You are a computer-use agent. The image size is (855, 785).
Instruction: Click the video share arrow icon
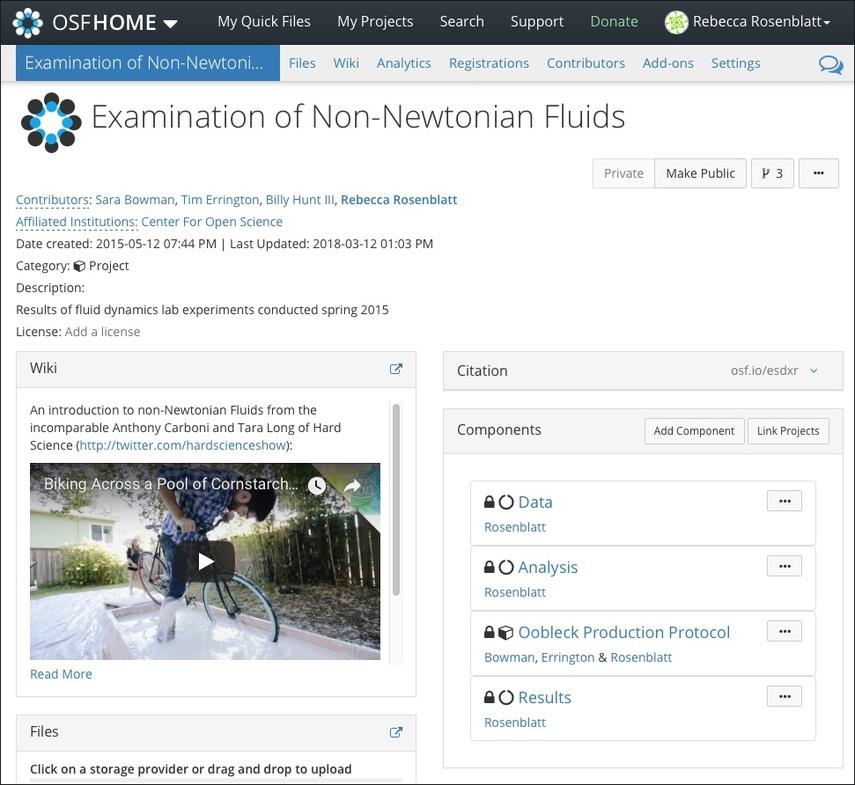point(353,485)
